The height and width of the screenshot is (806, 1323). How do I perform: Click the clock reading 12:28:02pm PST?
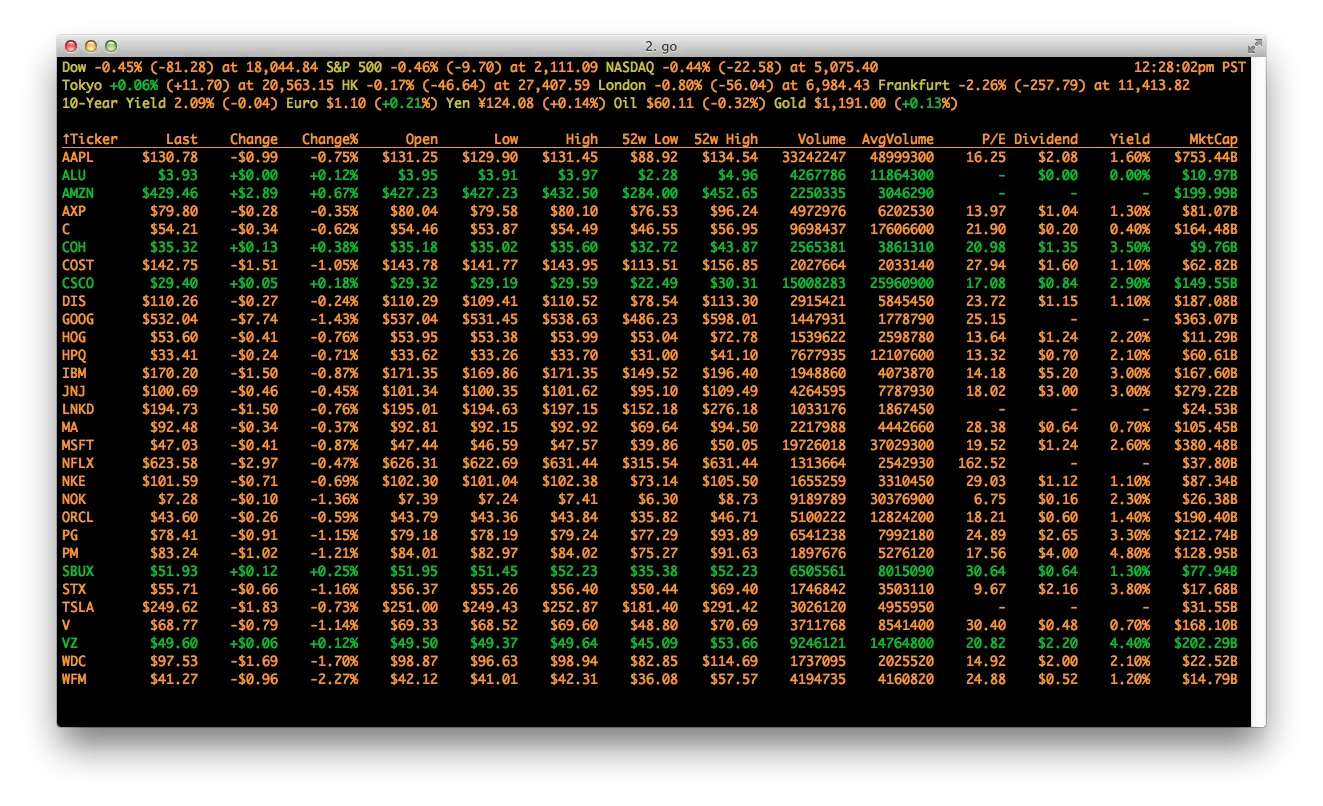1190,67
